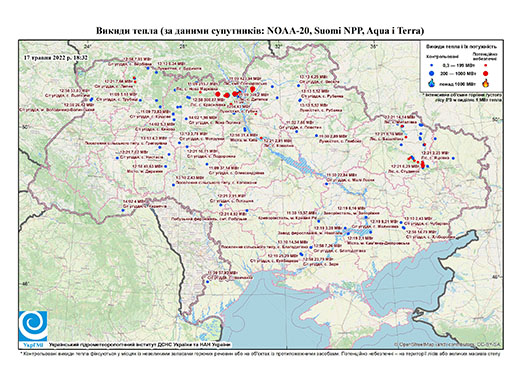
Task: Click the 36° longitude label
Action: pyautogui.click(x=375, y=46)
